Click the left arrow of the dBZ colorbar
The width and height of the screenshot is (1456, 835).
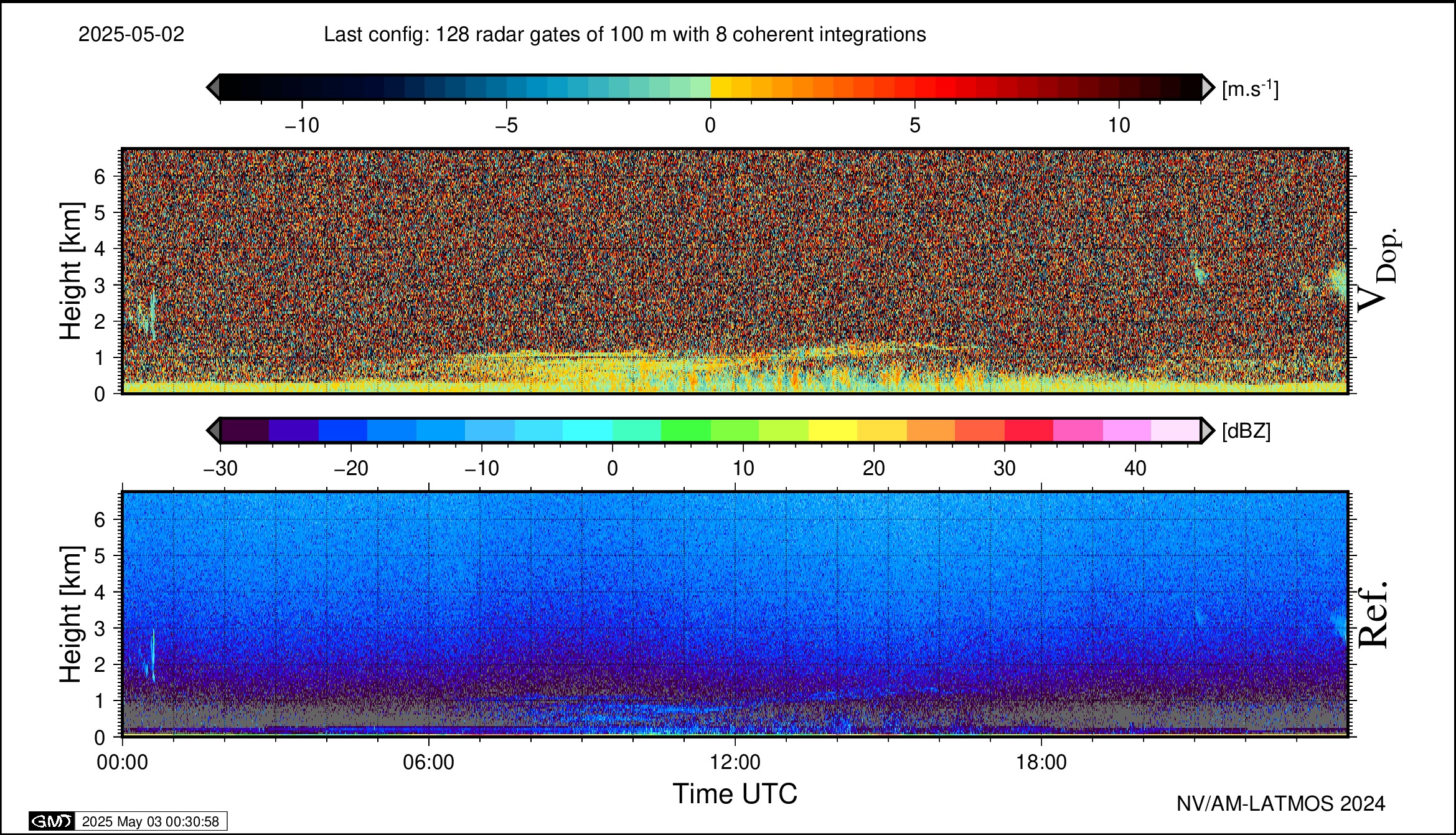click(213, 431)
